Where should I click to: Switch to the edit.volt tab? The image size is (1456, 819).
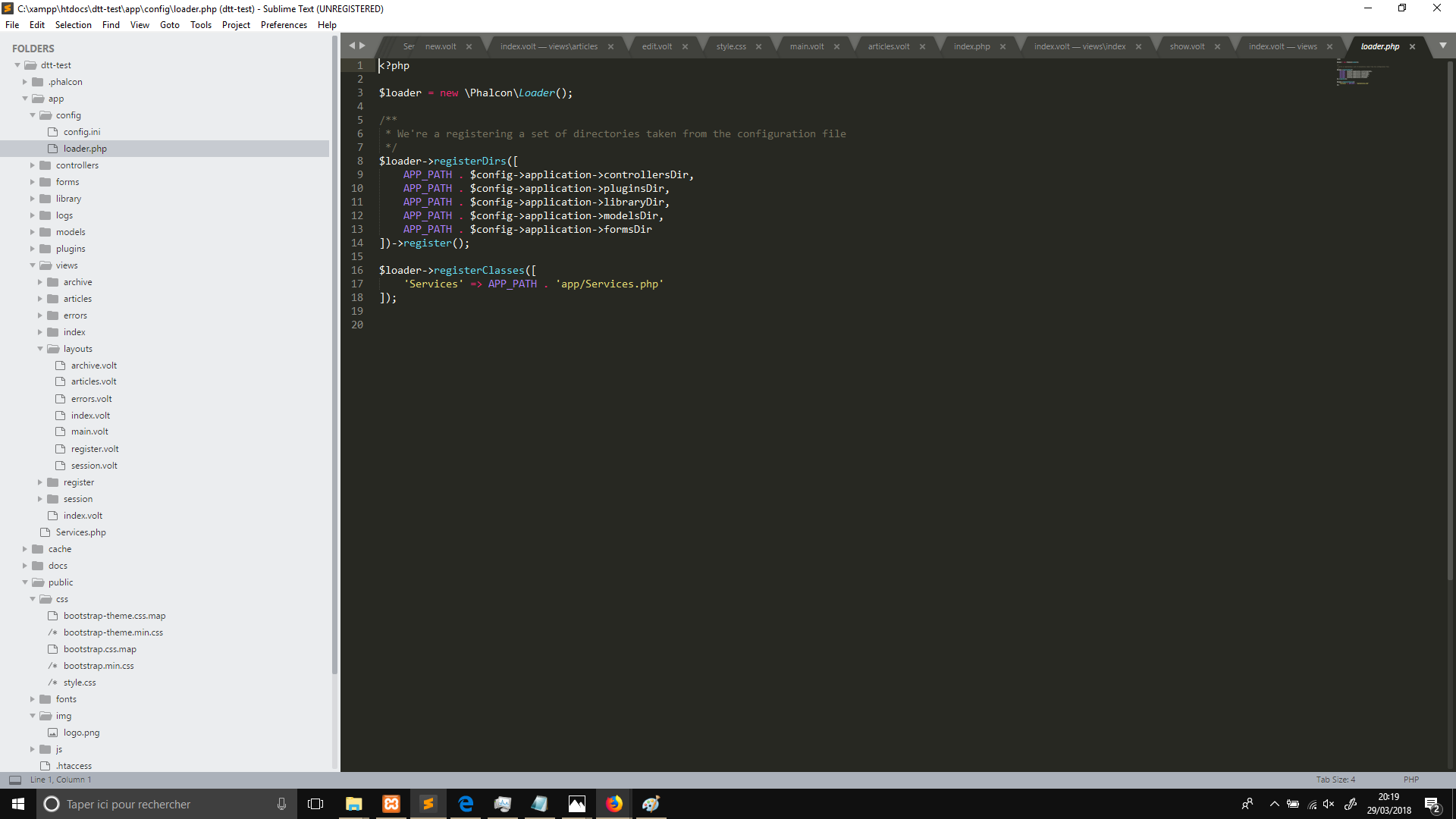click(x=657, y=47)
